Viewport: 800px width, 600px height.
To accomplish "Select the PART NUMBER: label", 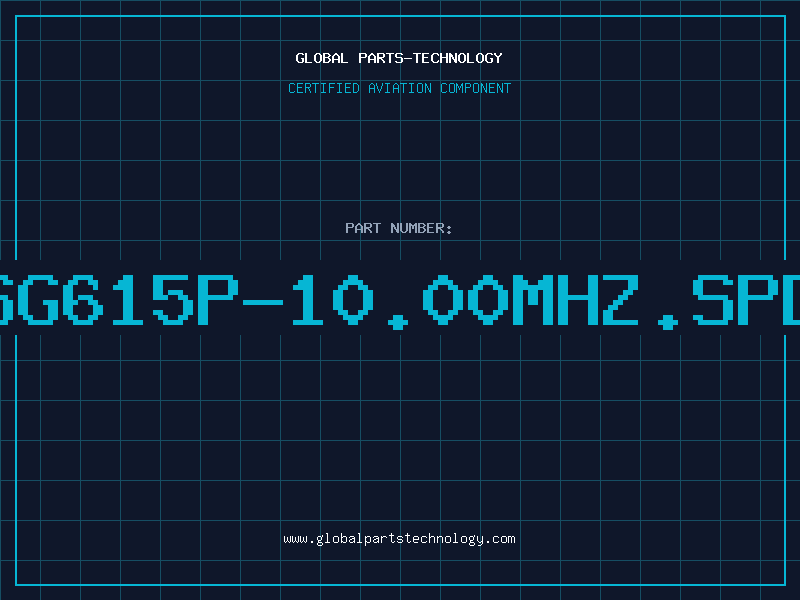I will pyautogui.click(x=399, y=228).
